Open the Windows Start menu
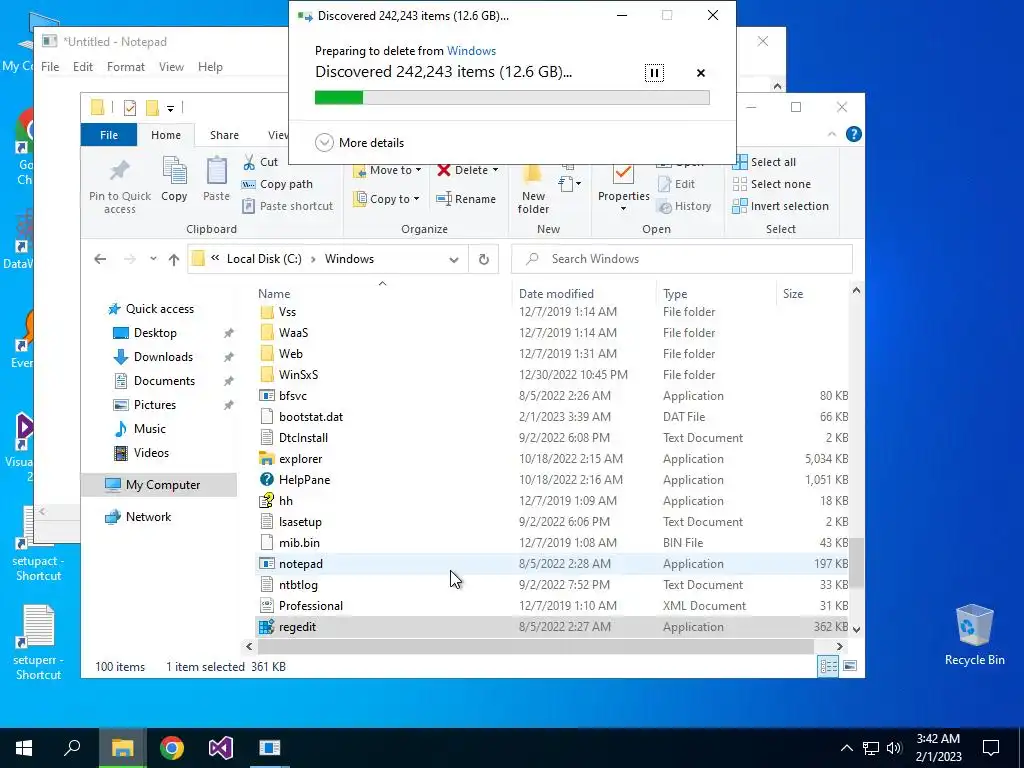This screenshot has height=768, width=1024. 24,748
